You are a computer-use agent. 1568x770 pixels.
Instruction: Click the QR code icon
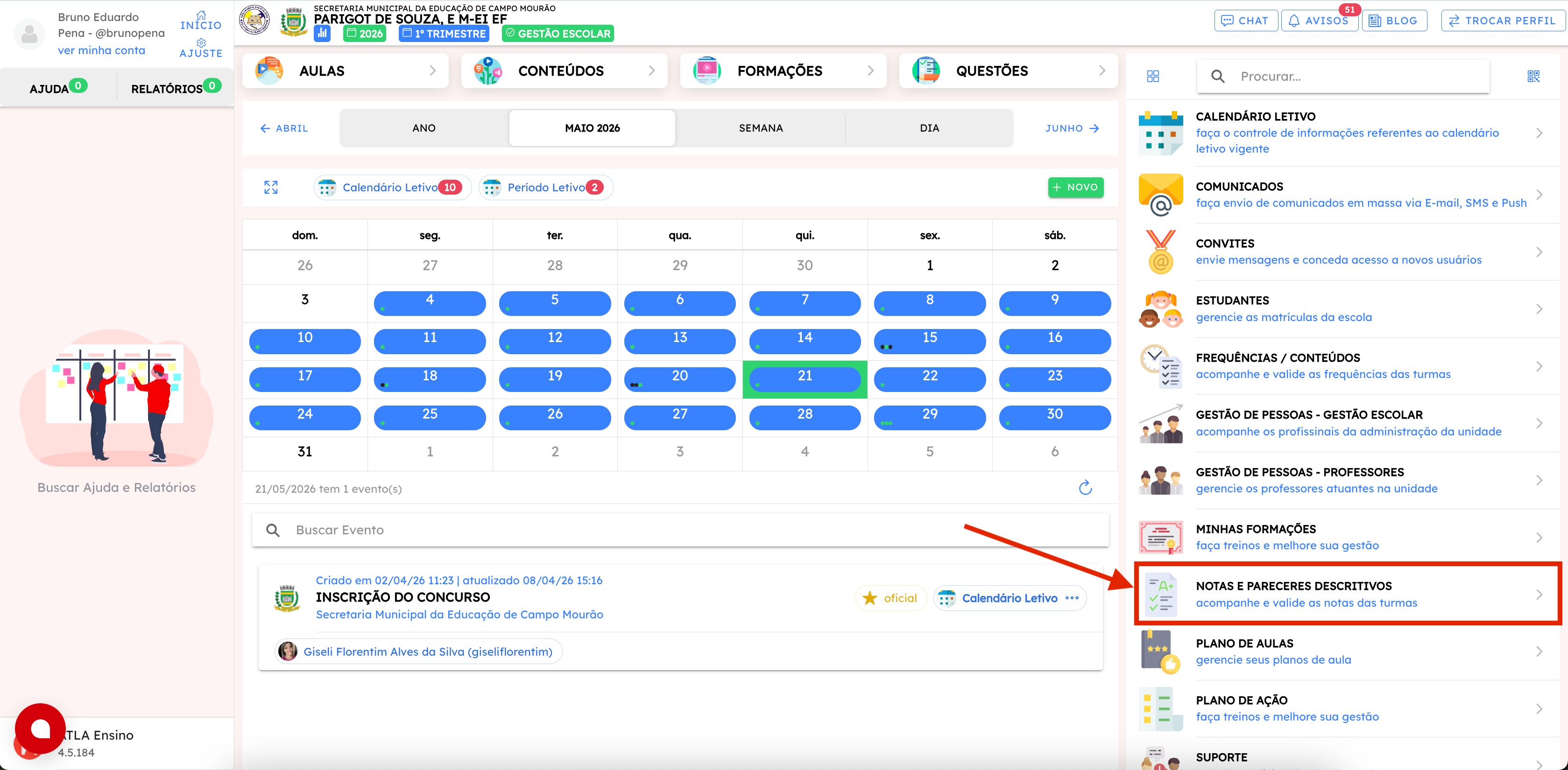(1533, 76)
